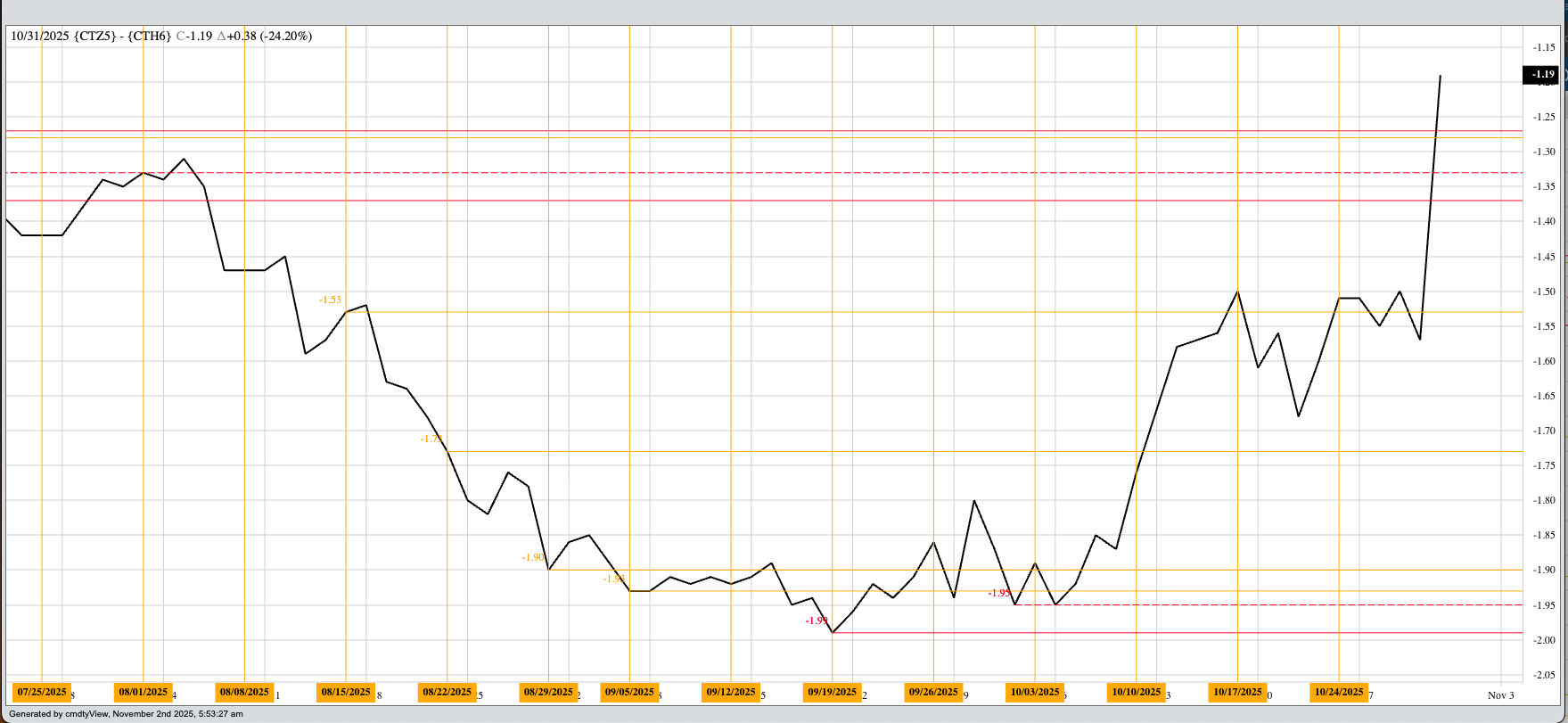Select the red -1.95 level annotation
Viewport: 1568px width, 723px height.
pyautogui.click(x=999, y=593)
